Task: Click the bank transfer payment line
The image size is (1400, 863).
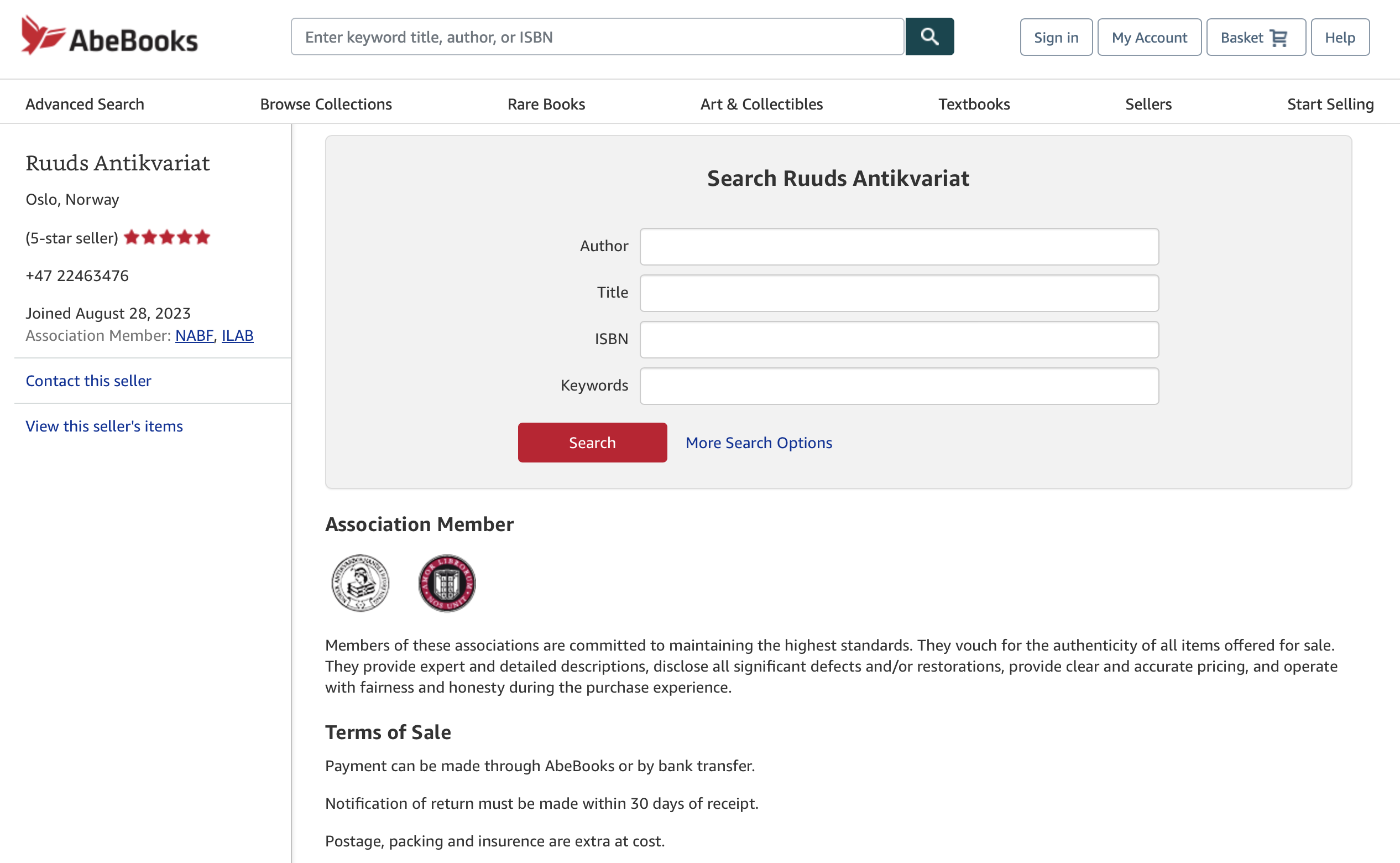Action: click(x=540, y=766)
